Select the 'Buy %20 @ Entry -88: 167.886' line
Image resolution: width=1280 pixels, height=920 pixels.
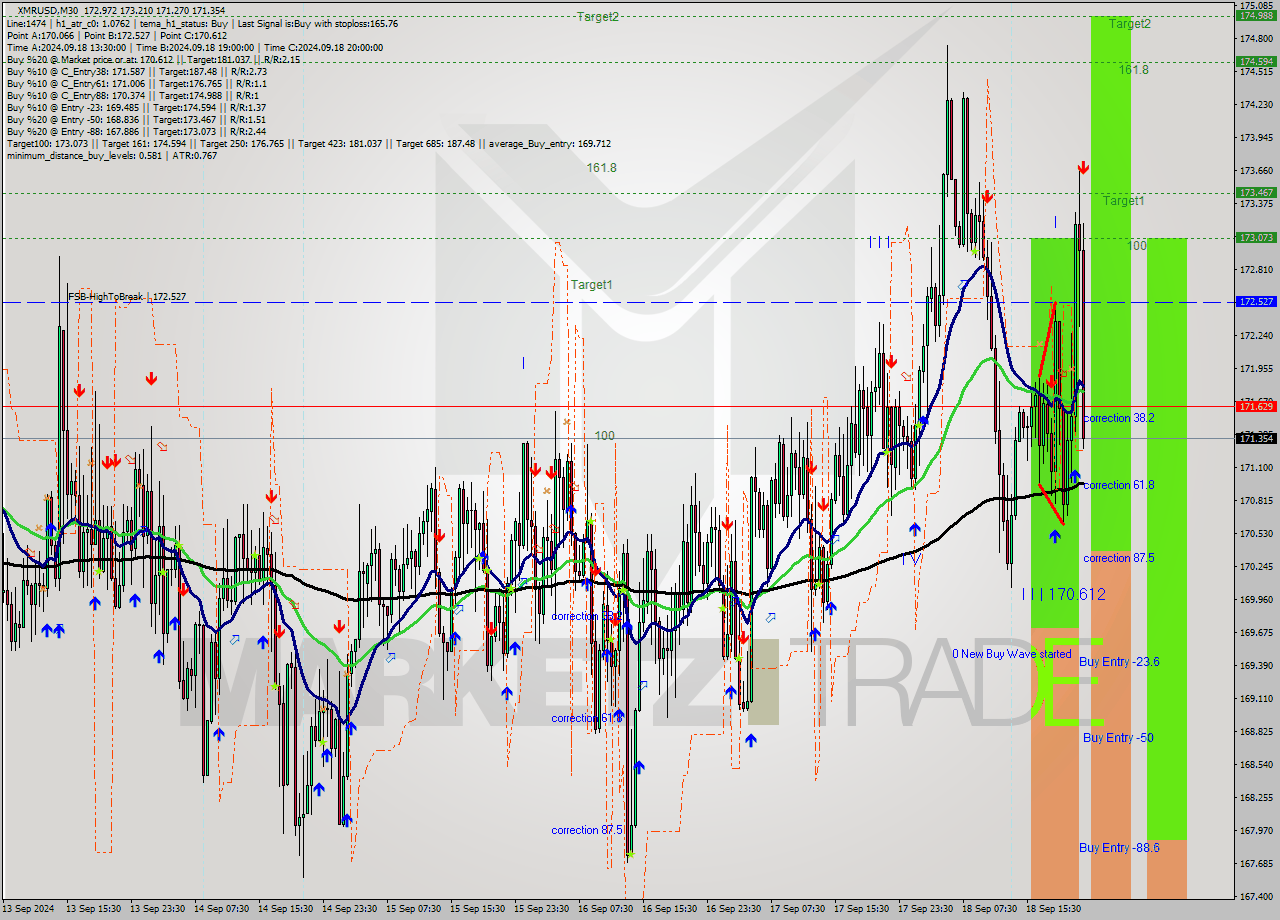pyautogui.click(x=136, y=131)
